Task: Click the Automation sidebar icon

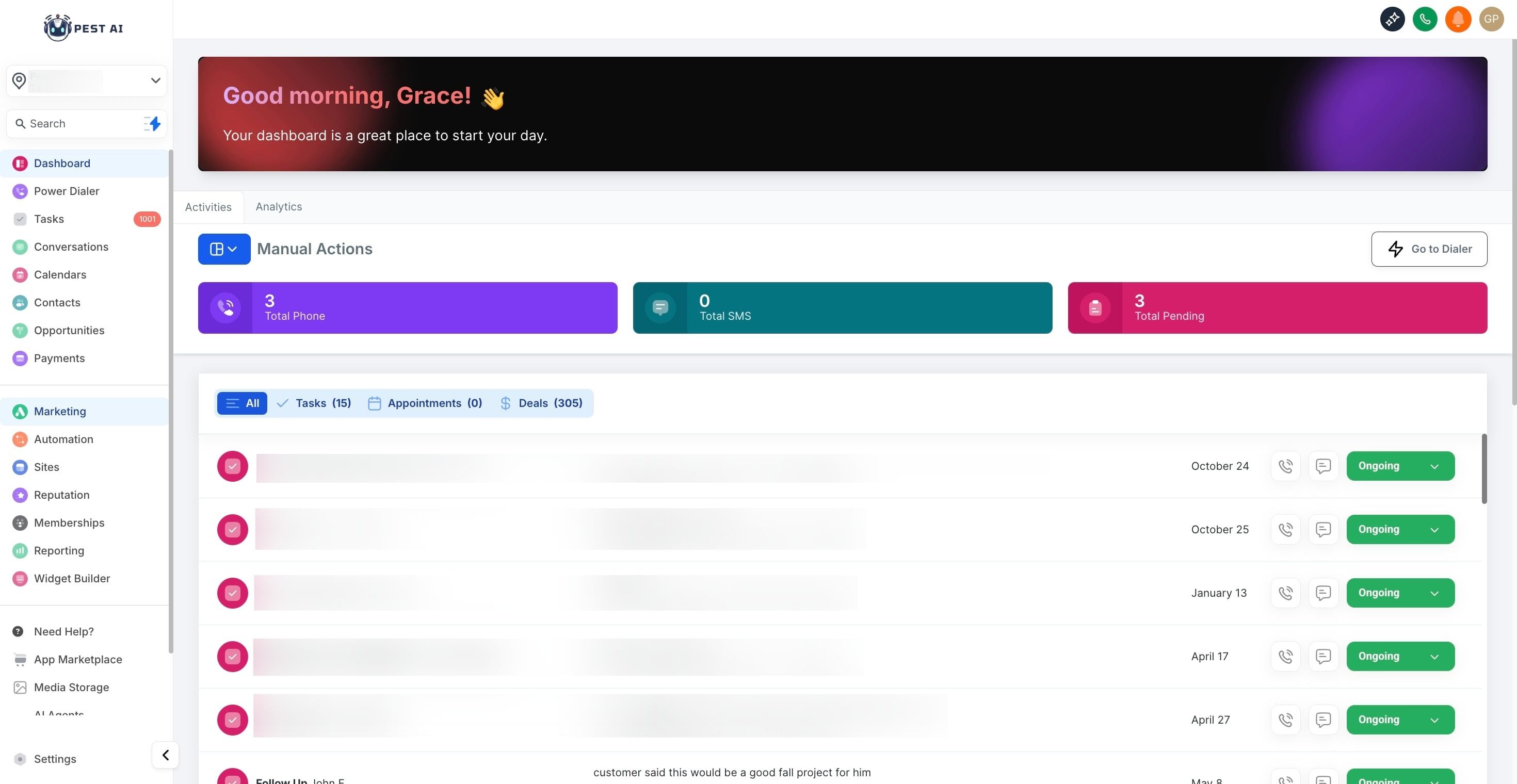Action: point(20,439)
